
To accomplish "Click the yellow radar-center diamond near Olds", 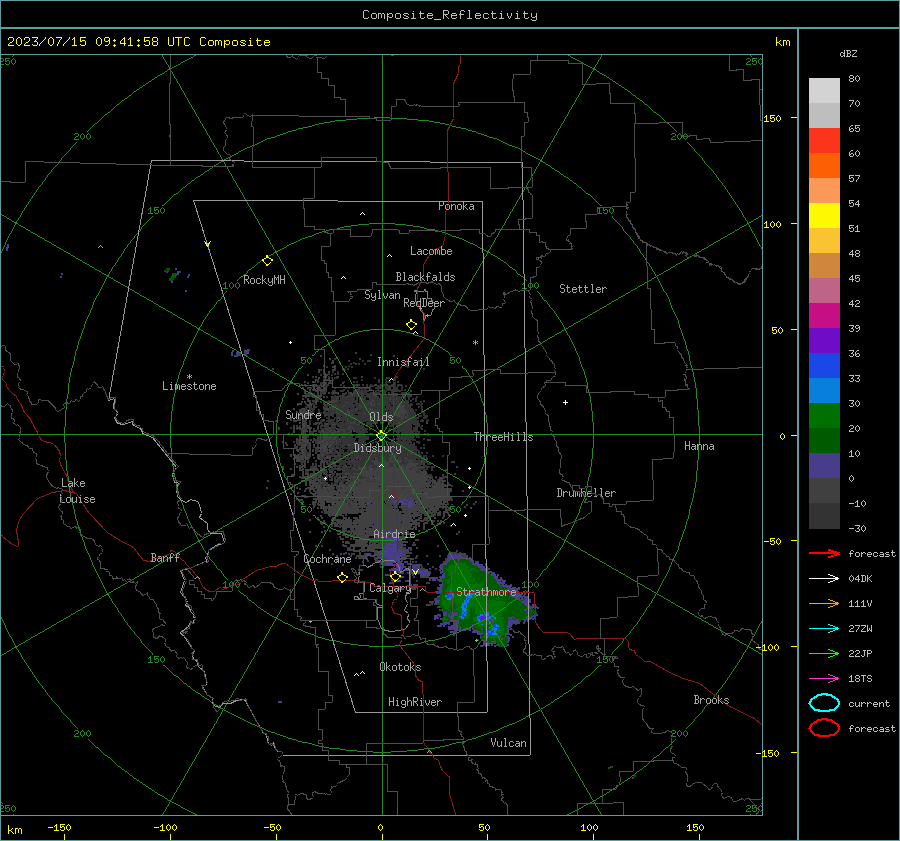I will [382, 436].
